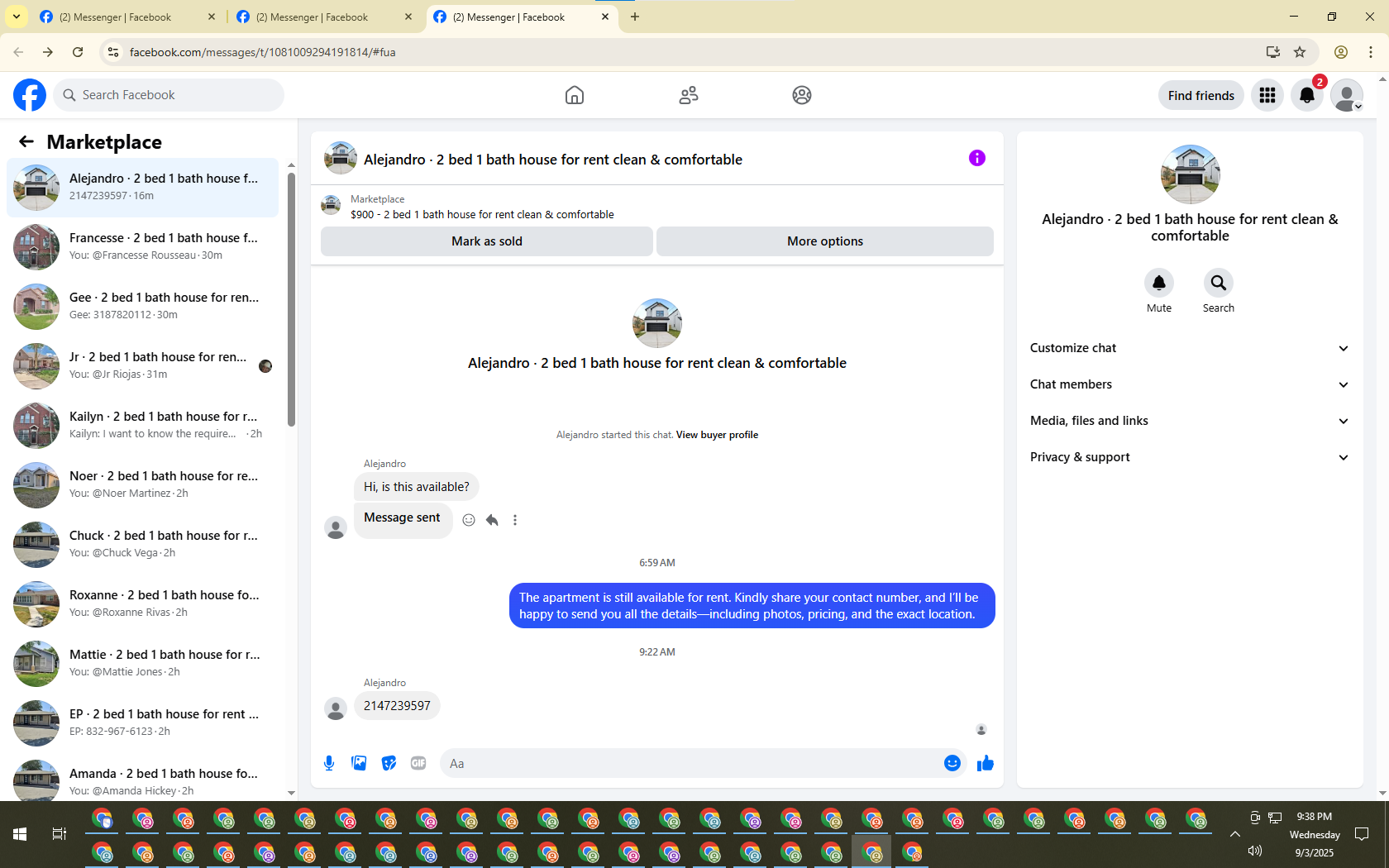
Task: Click the Find friends button
Action: coord(1200,95)
